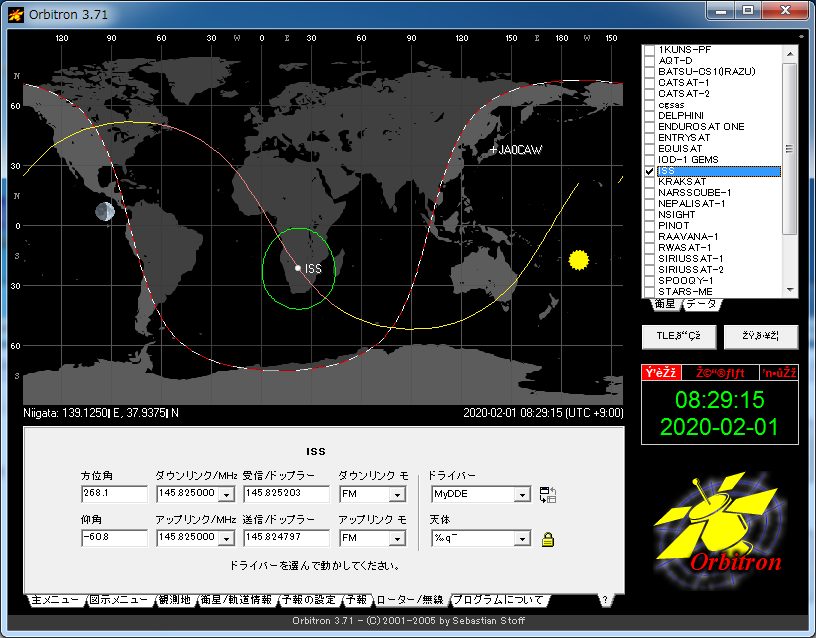Open the downlink mode FM dropdown
Screen dimensions: 816x638
click(x=398, y=494)
